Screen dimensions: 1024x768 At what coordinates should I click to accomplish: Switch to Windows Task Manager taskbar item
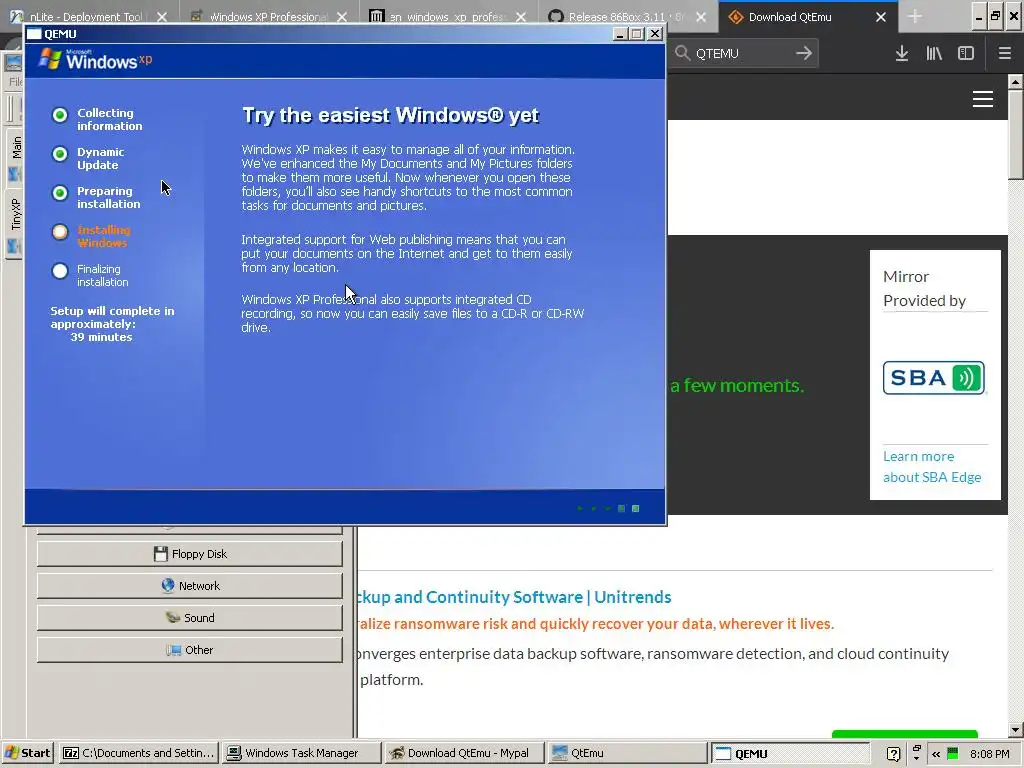coord(301,753)
